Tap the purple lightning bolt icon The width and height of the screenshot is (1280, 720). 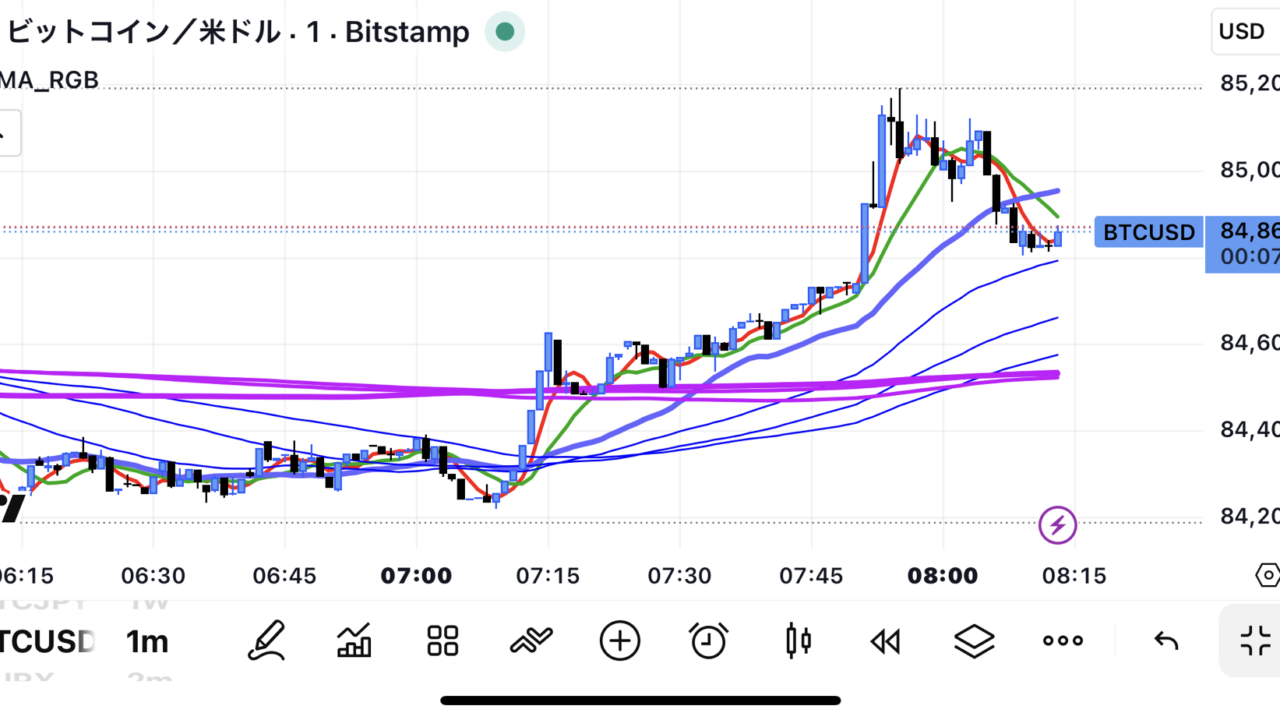click(x=1057, y=524)
